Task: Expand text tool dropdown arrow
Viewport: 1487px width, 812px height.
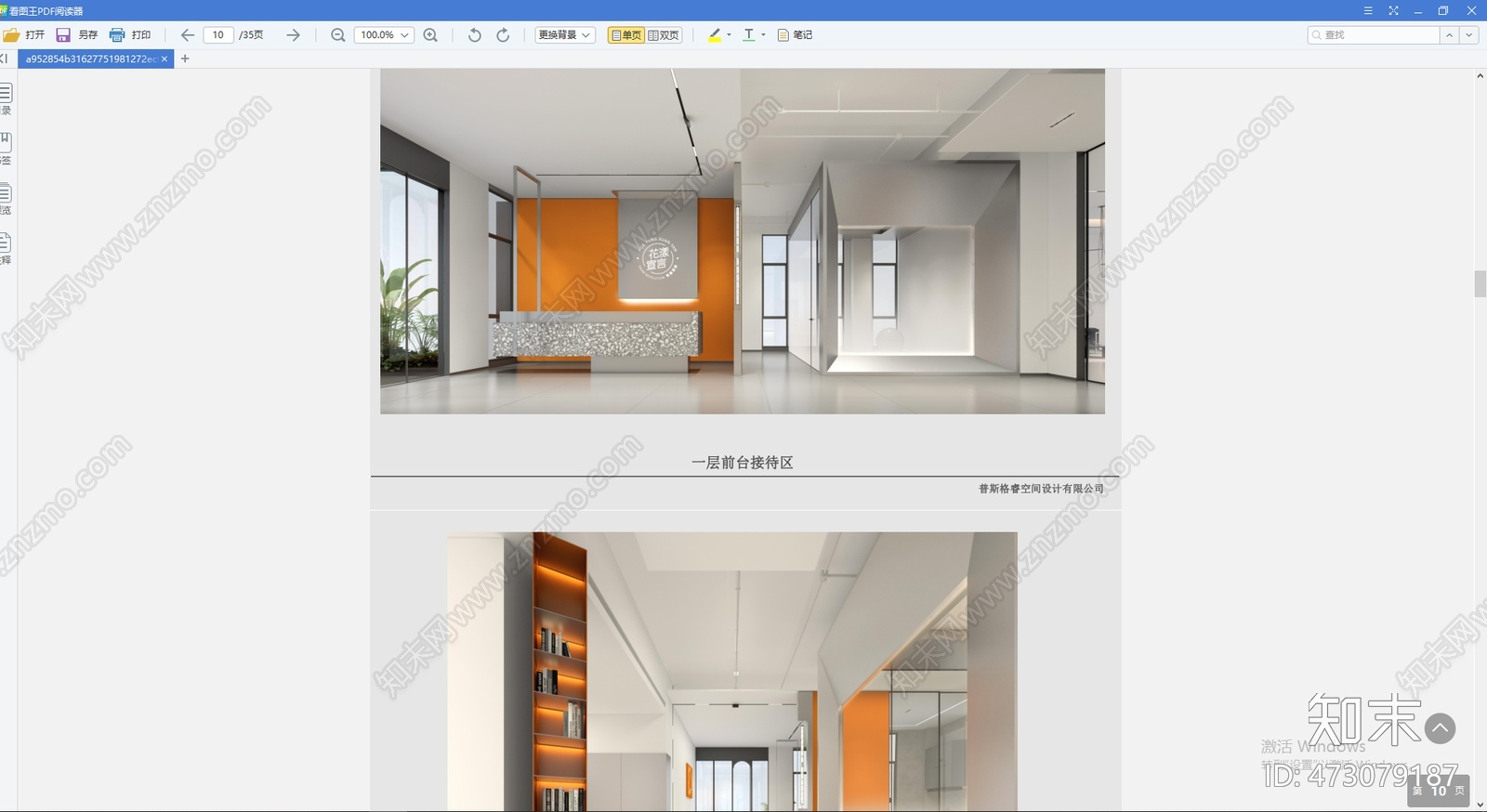Action: point(764,34)
